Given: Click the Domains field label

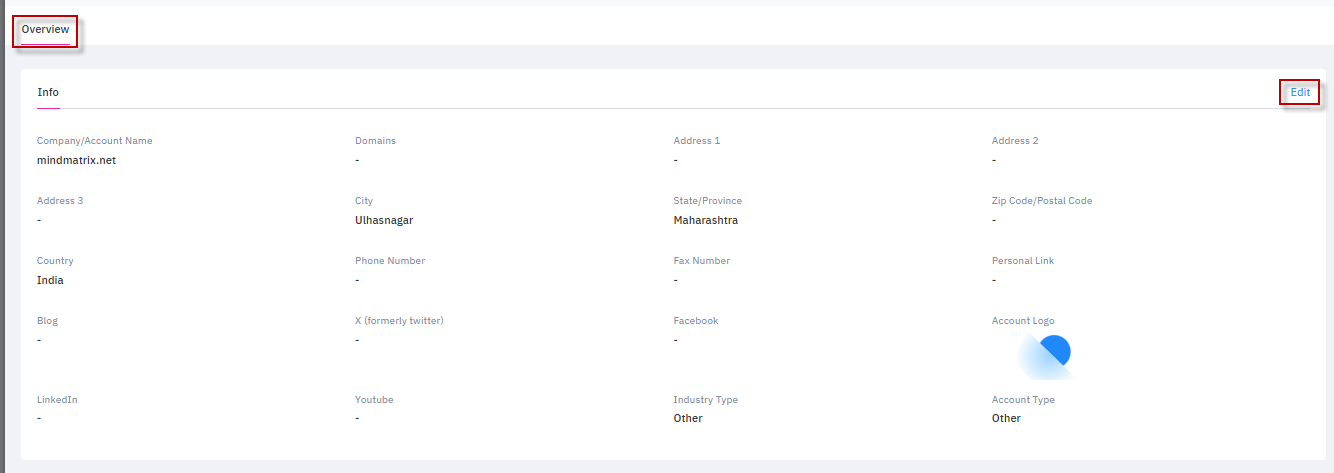Looking at the screenshot, I should 375,141.
